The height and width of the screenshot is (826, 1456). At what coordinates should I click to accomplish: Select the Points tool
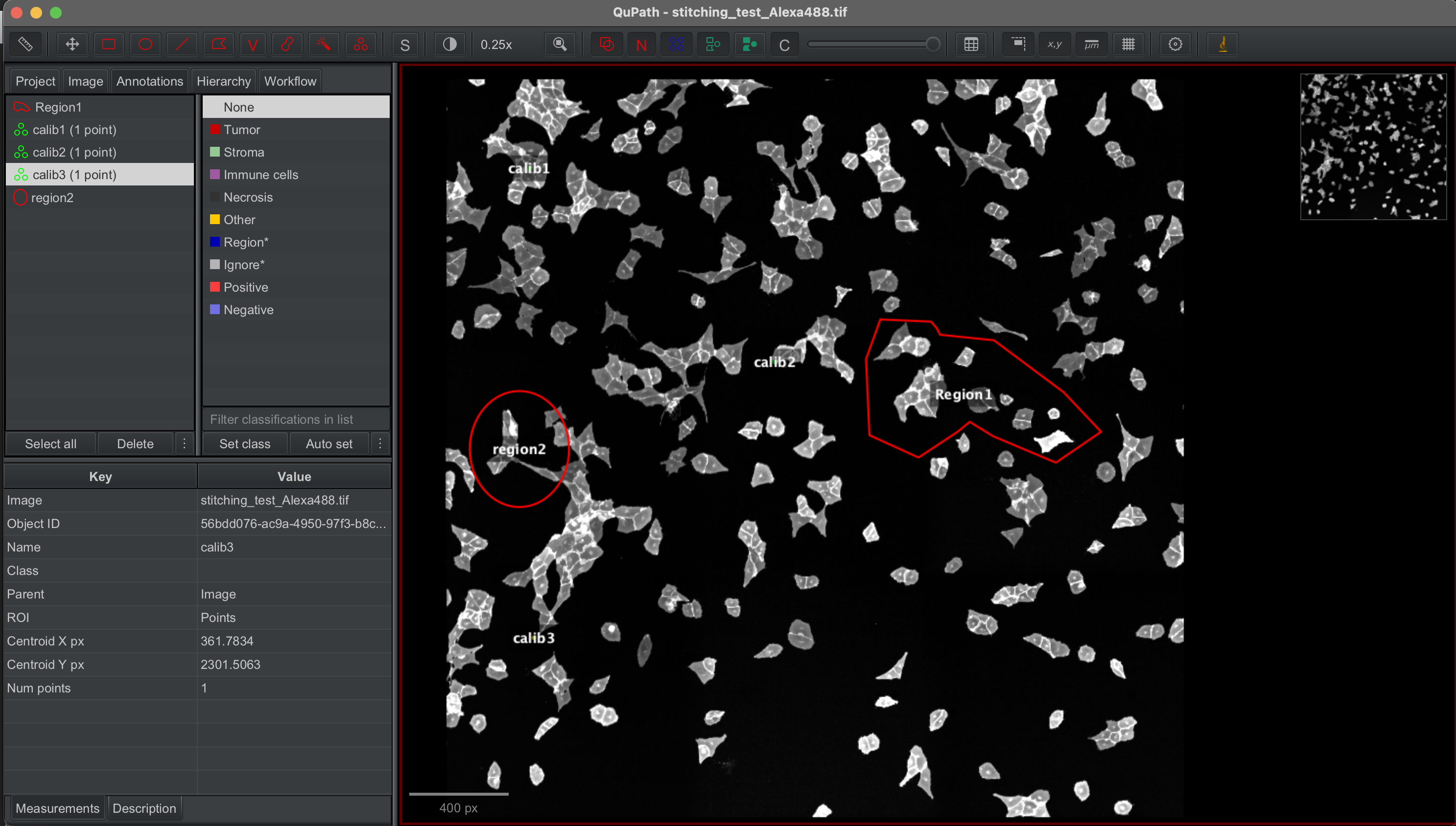360,44
